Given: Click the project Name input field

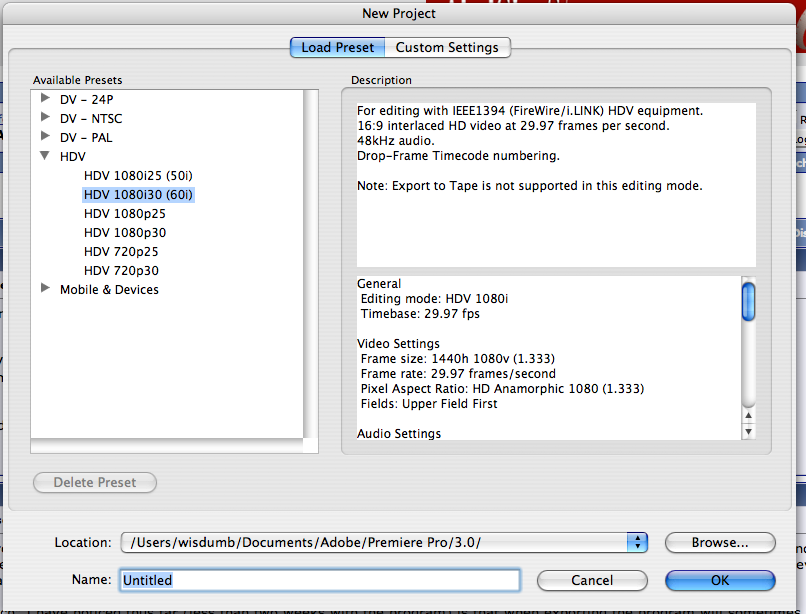Looking at the screenshot, I should (319, 580).
